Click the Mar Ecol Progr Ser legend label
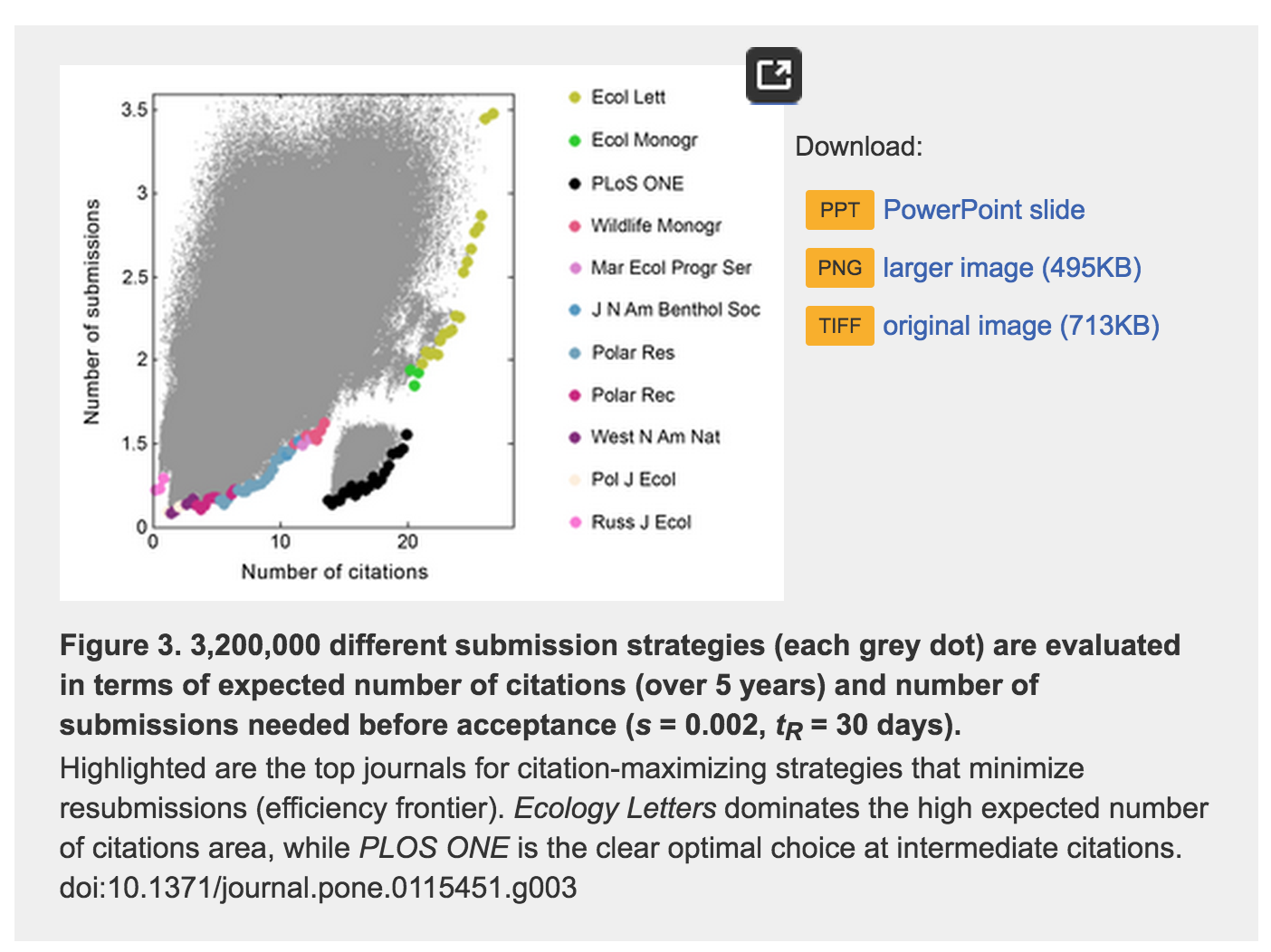Screen dimensions: 1271x952 tap(671, 268)
